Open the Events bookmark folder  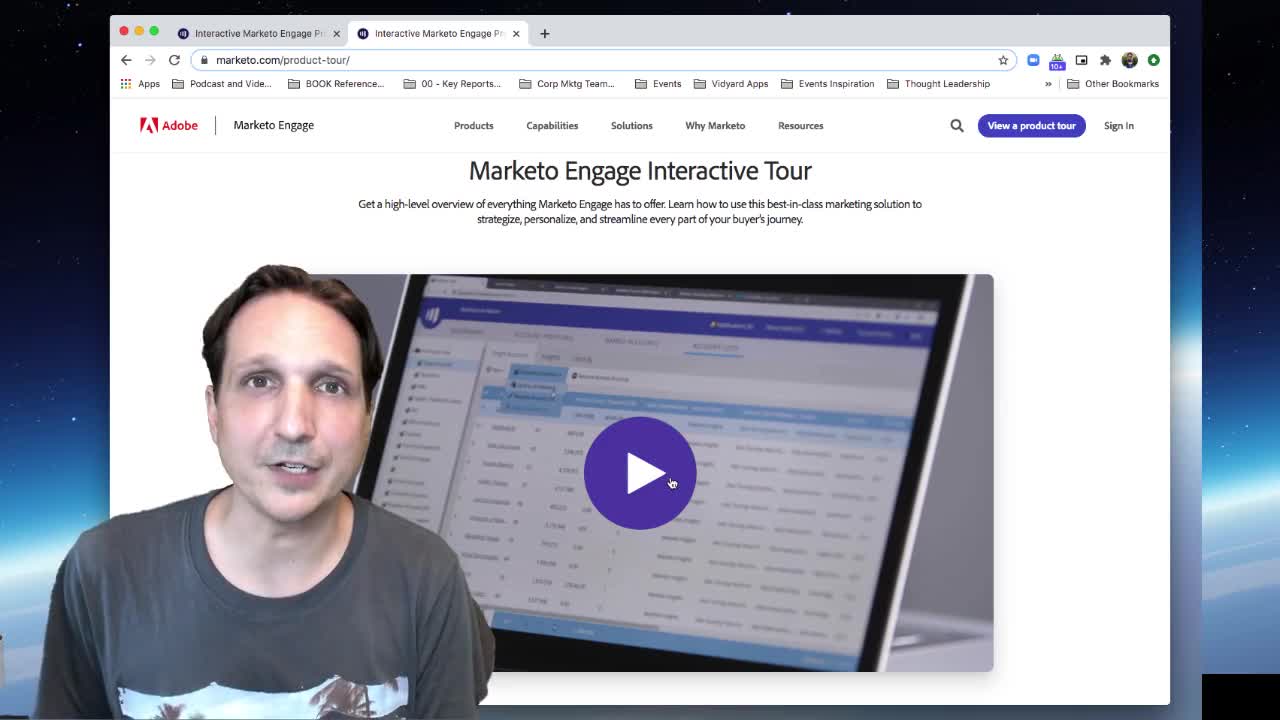[x=658, y=84]
